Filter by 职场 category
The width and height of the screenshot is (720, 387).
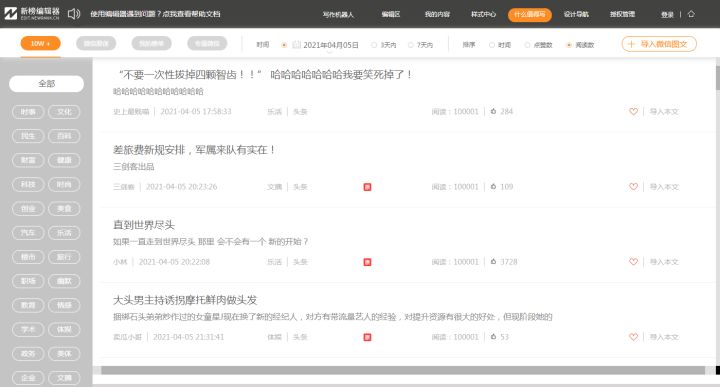pyautogui.click(x=28, y=281)
